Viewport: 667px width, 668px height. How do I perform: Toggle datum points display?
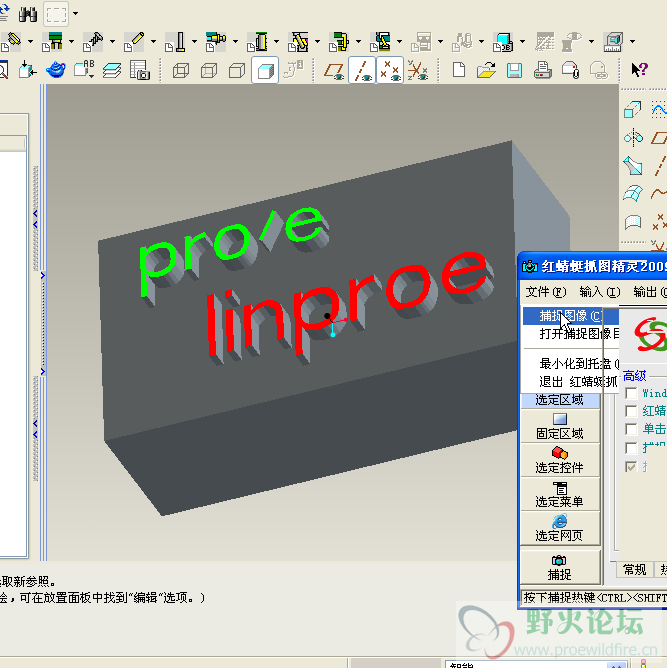click(x=390, y=70)
